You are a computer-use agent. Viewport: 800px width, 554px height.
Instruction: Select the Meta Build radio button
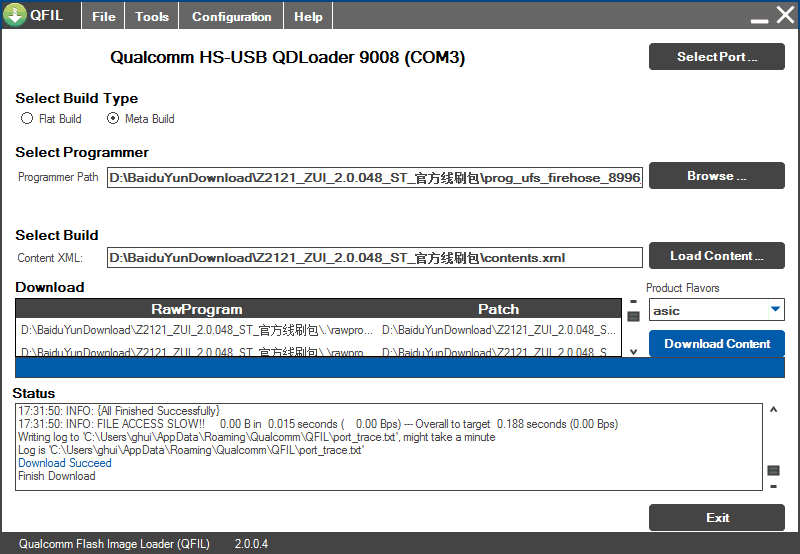pos(113,118)
